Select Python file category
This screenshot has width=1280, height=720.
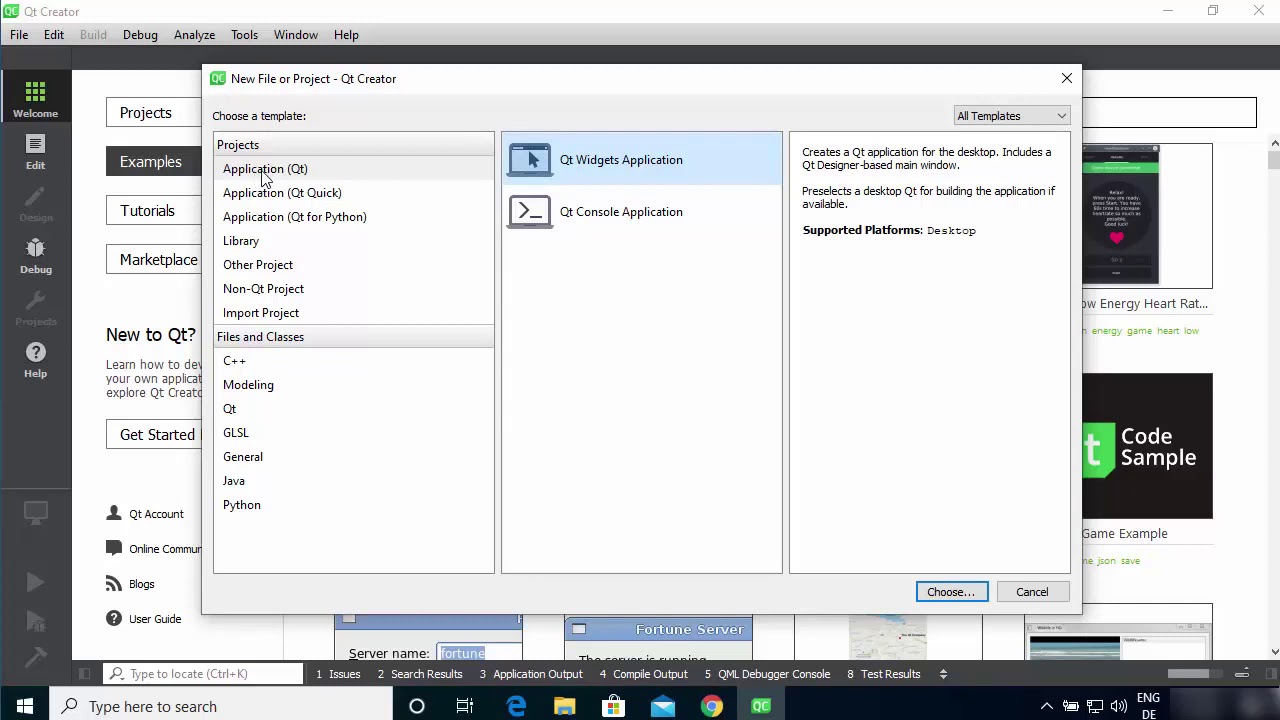coord(354,505)
